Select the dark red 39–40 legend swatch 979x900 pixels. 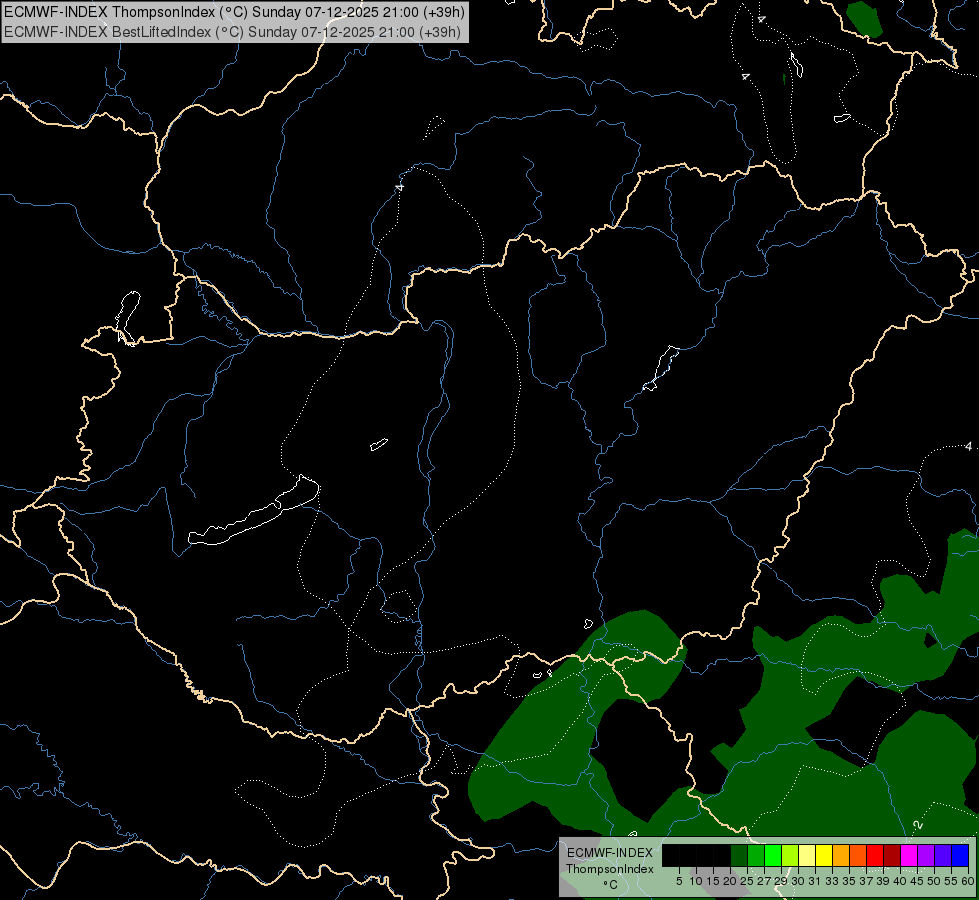point(892,855)
